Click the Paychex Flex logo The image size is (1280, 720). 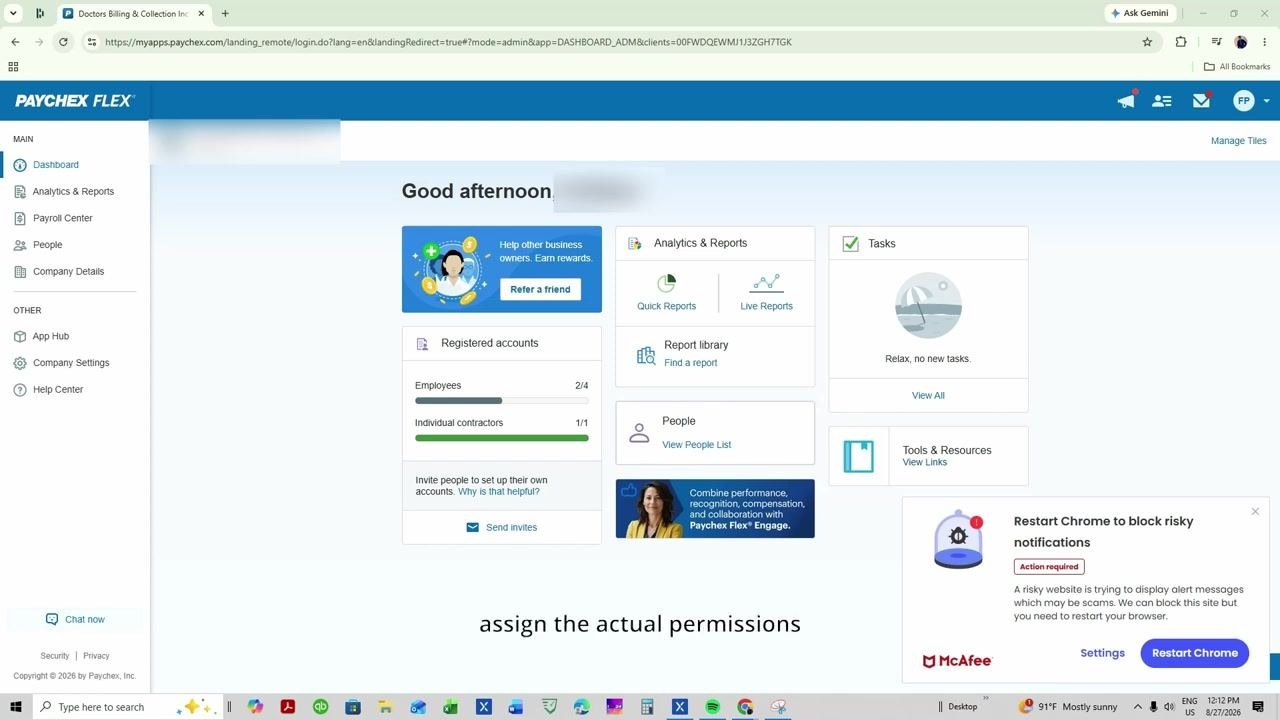[x=73, y=101]
